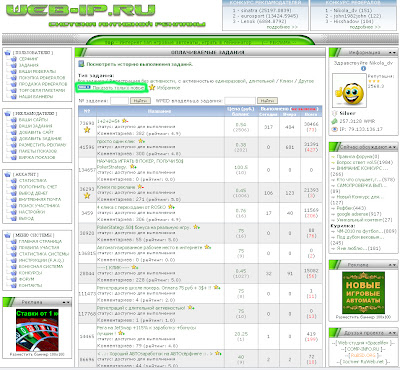Click the shield icon next to Silver
This screenshot has height=370, width=400.
(335, 113)
